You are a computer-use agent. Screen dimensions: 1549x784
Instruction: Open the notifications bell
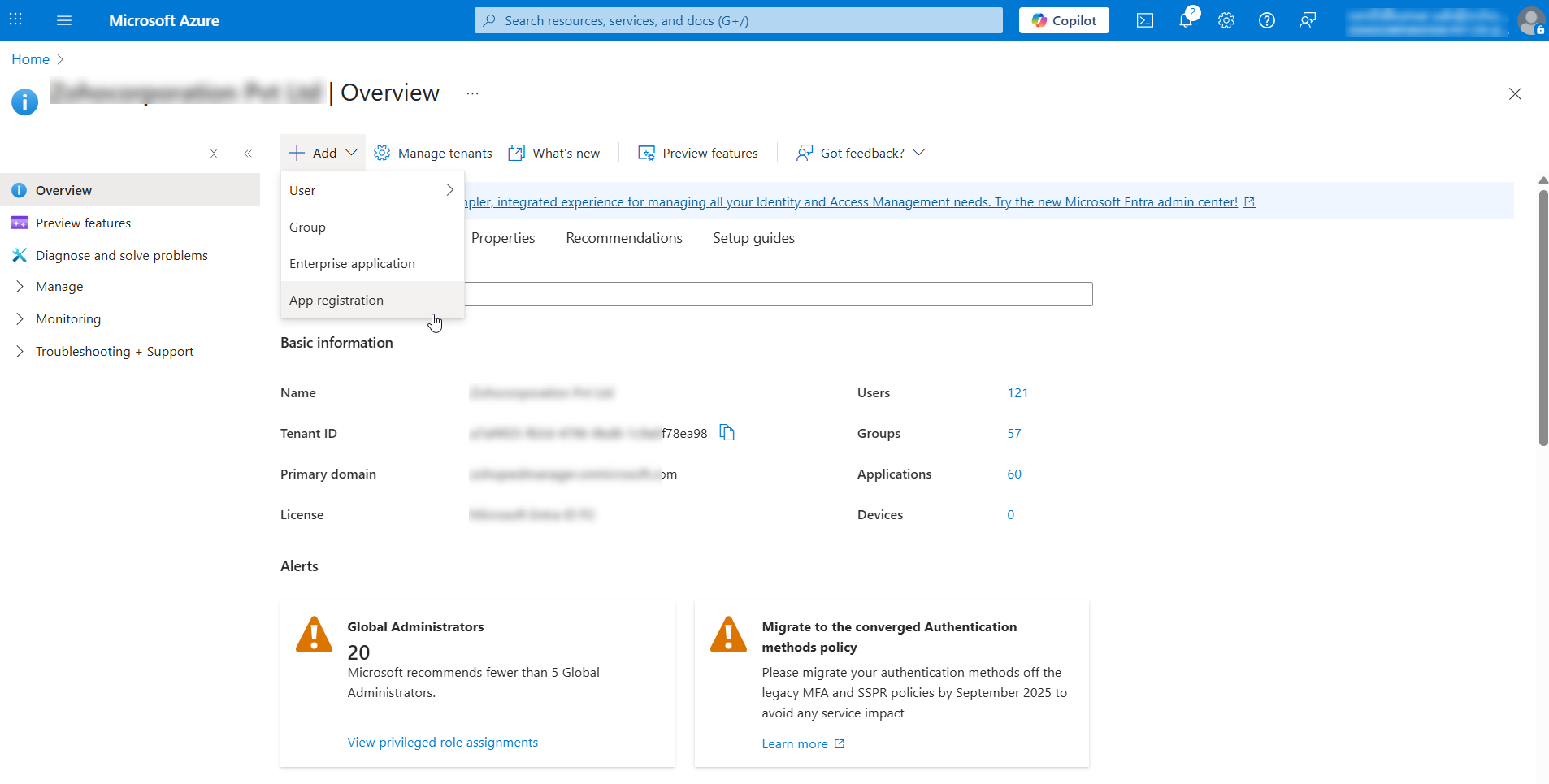pos(1186,20)
